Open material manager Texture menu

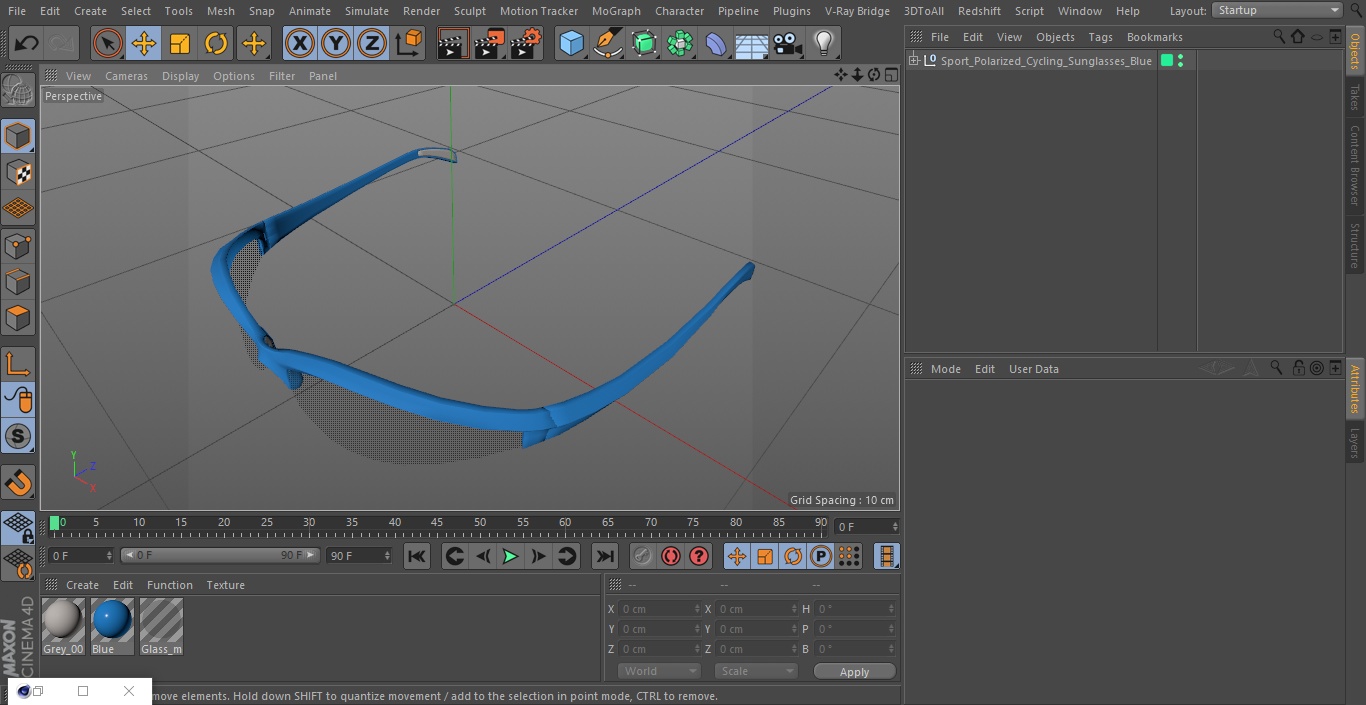click(226, 585)
